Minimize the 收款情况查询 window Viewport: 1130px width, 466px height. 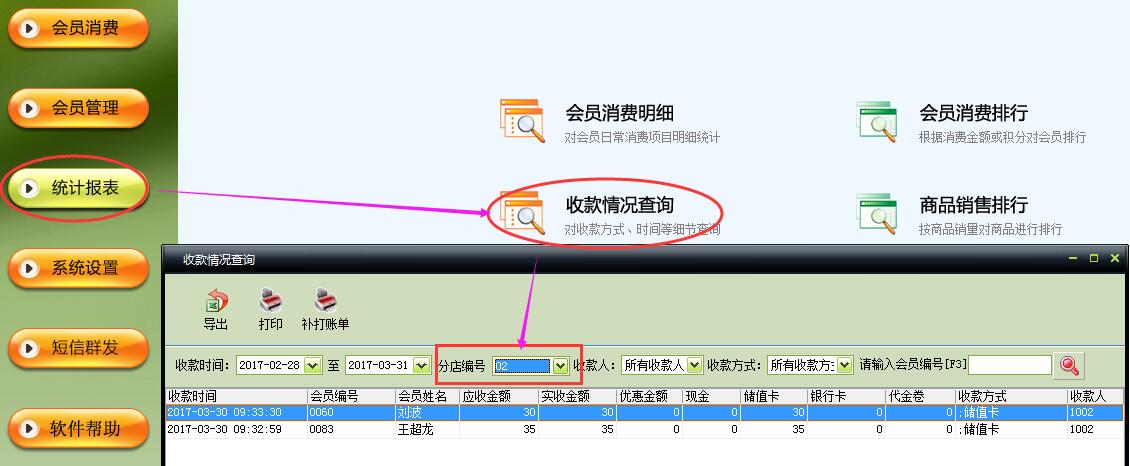tap(1073, 258)
